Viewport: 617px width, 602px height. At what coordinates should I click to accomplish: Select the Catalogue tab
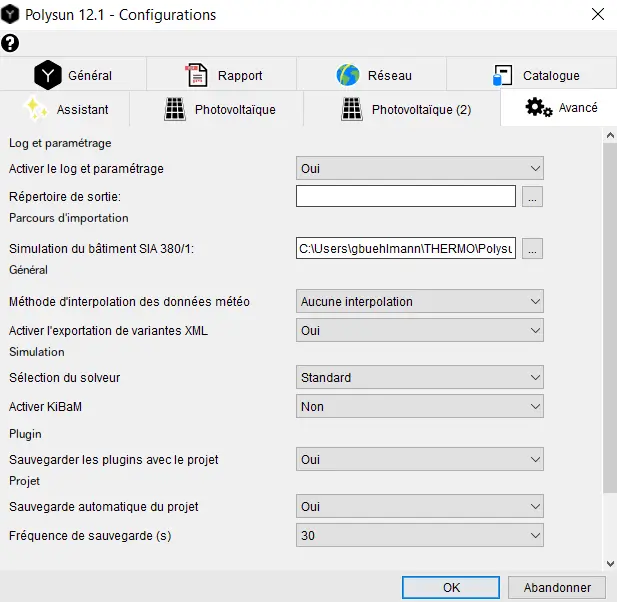tap(535, 75)
